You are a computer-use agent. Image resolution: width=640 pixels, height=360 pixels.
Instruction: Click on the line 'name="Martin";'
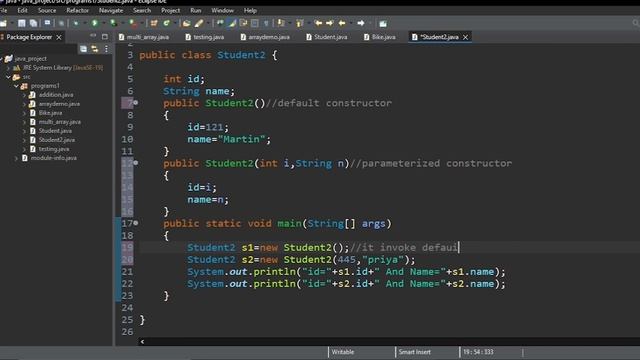(229, 139)
